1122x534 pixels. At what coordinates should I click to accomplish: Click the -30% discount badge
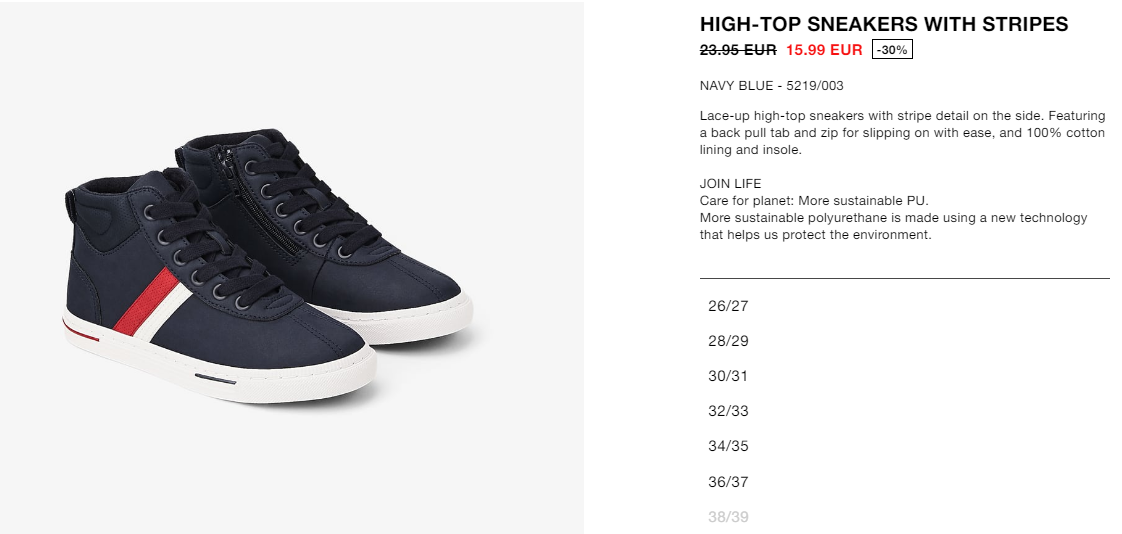tap(892, 50)
